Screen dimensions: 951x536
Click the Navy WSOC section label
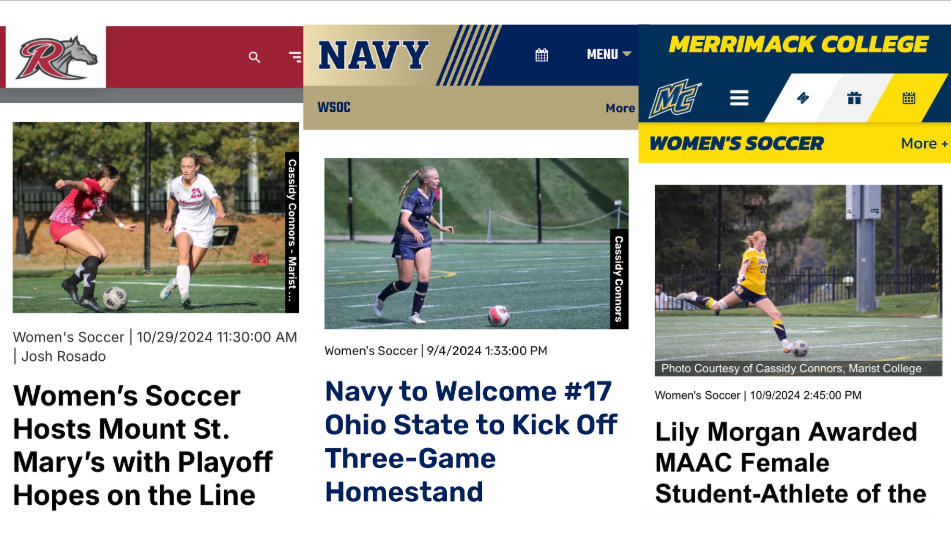coord(334,108)
